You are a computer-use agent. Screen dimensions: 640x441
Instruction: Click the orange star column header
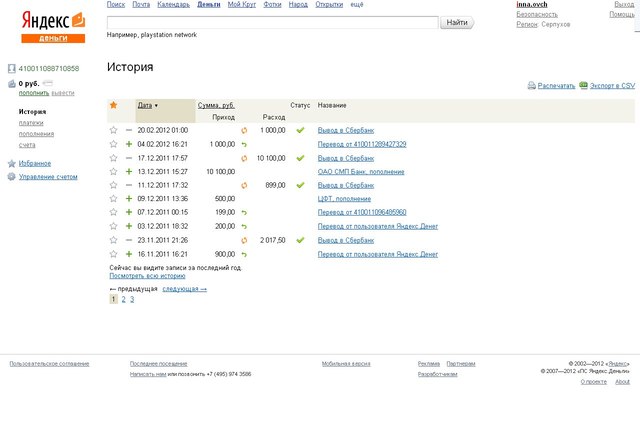point(113,105)
